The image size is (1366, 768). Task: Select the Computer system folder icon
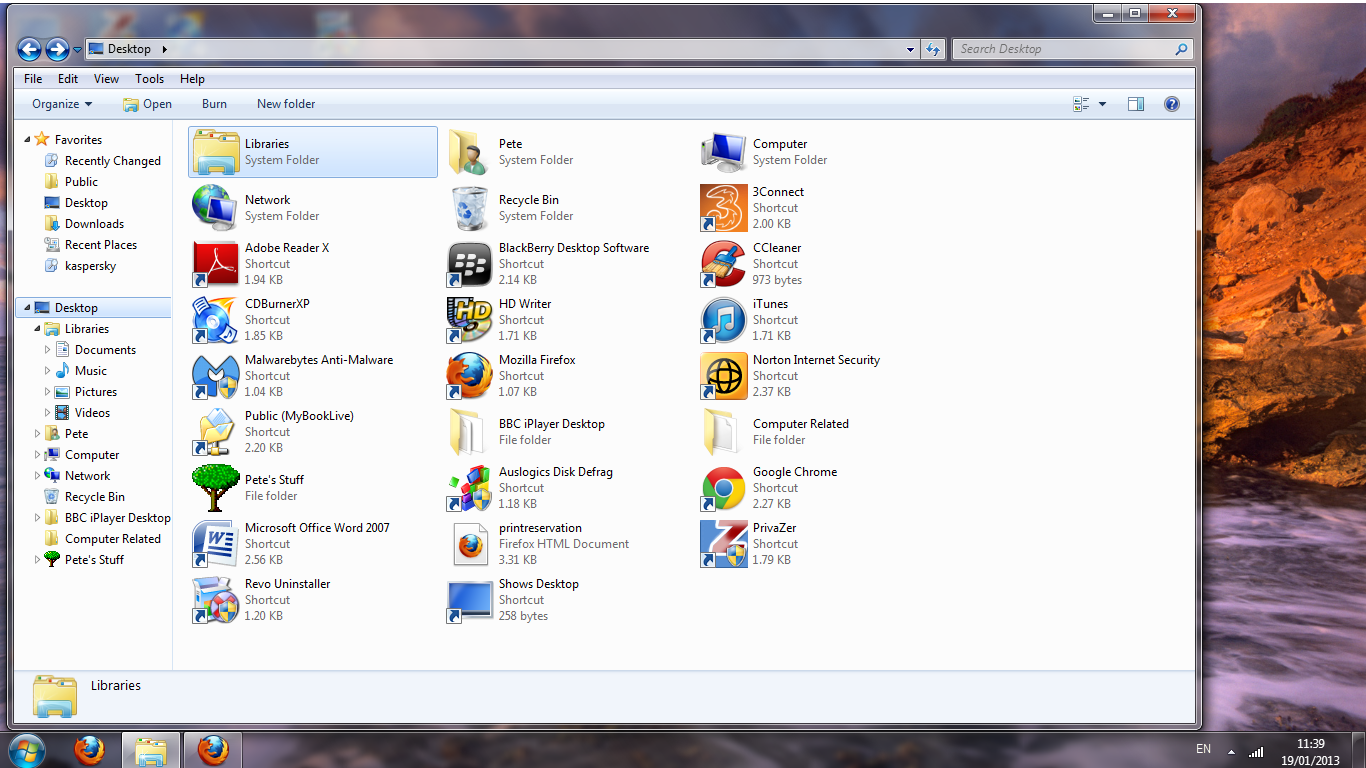[x=723, y=152]
